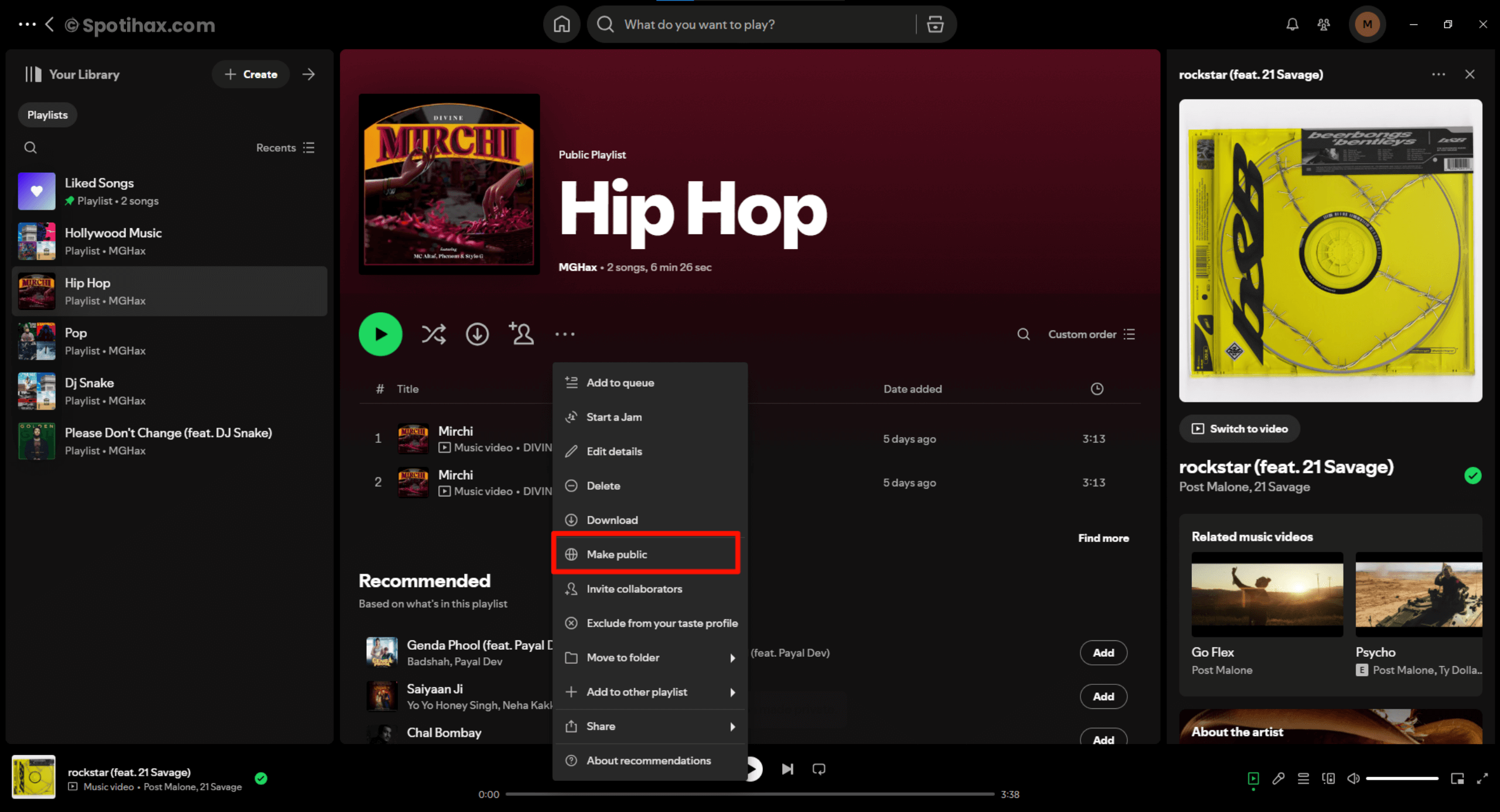Open the lyrics microphone icon
Image resolution: width=1500 pixels, height=812 pixels.
pos(1279,779)
